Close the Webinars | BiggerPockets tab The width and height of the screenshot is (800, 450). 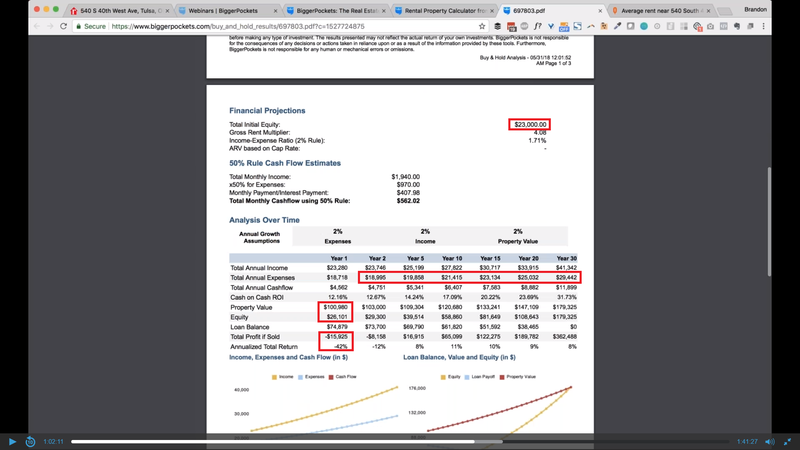click(x=276, y=11)
